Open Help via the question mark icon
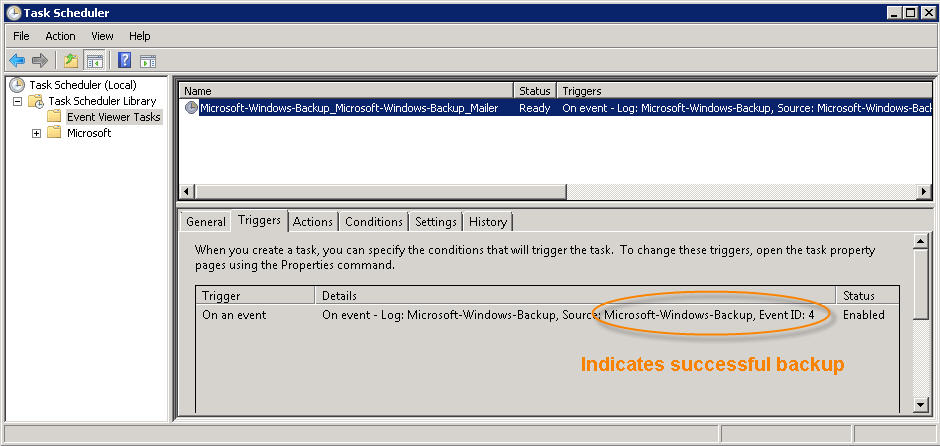The height and width of the screenshot is (446, 940). [125, 61]
